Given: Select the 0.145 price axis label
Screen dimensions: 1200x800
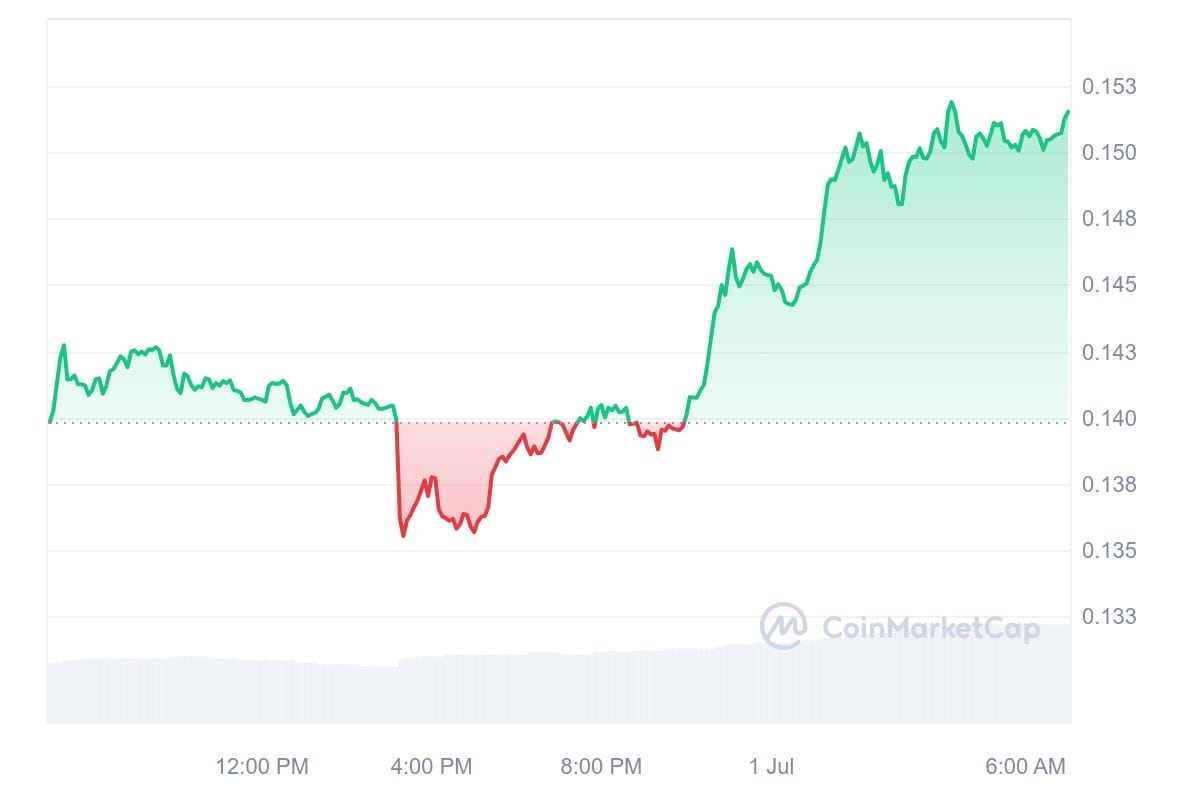Looking at the screenshot, I should click(1110, 286).
